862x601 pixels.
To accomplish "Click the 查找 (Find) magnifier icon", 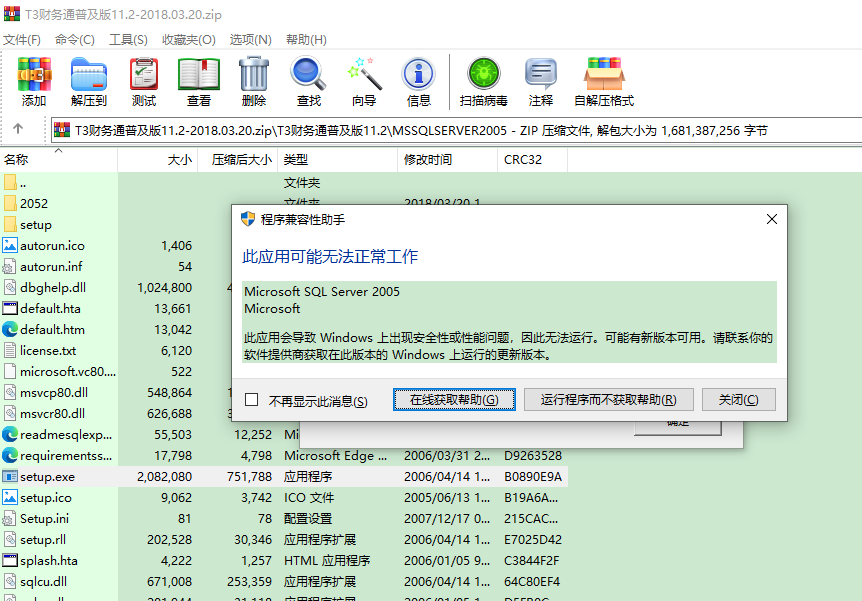I will pyautogui.click(x=308, y=74).
